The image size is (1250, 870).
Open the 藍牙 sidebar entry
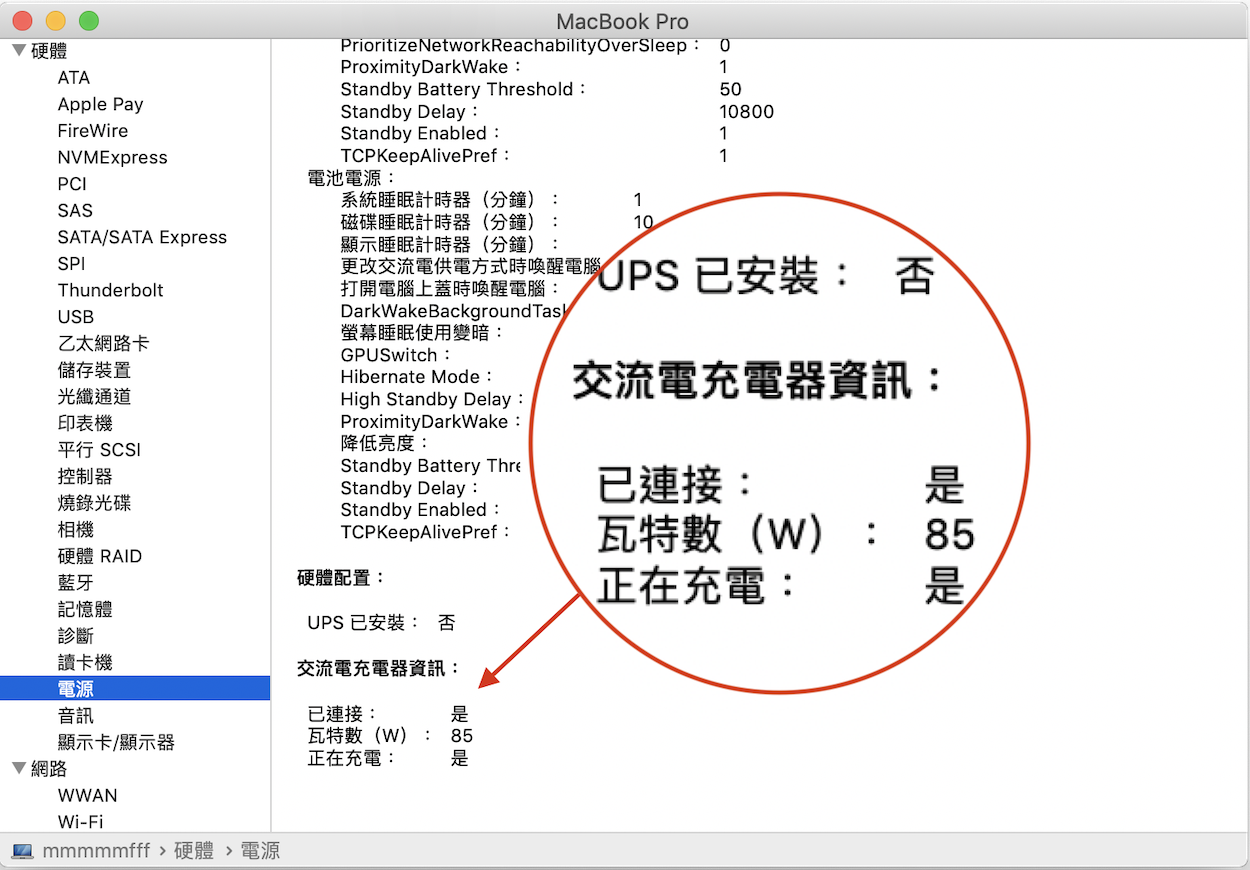(76, 583)
